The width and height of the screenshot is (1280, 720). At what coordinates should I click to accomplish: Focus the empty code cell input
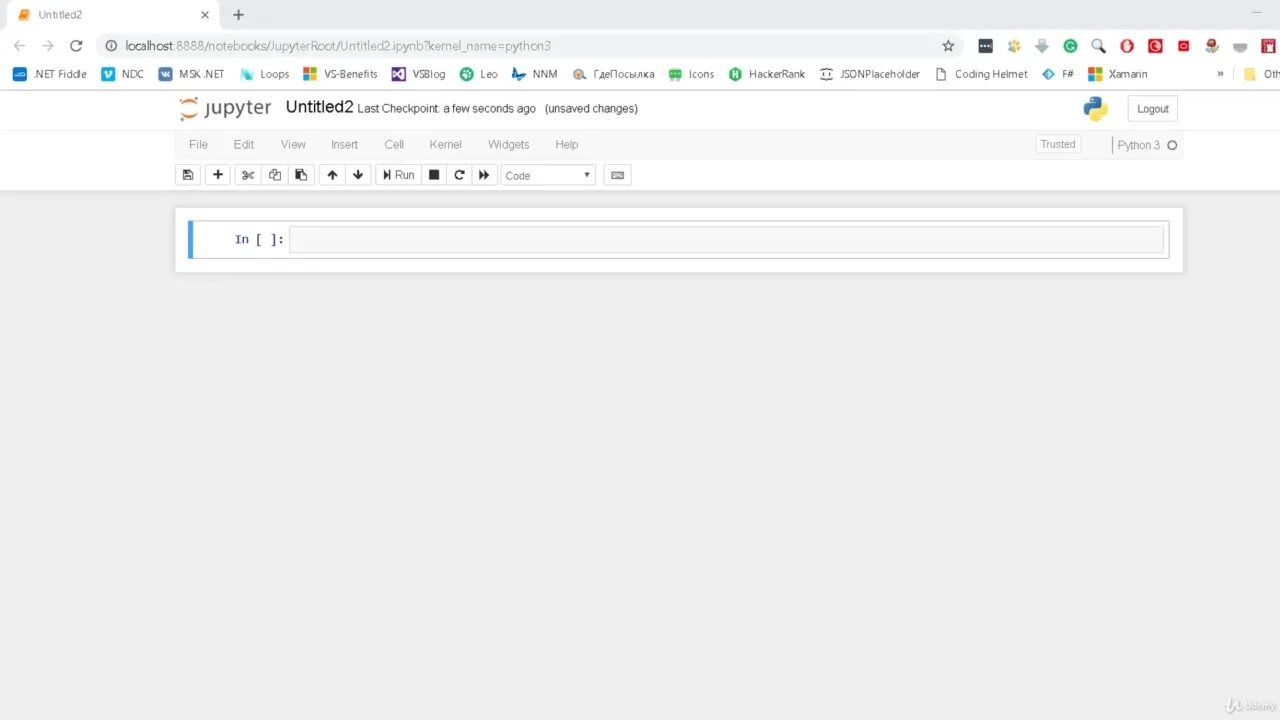click(726, 240)
